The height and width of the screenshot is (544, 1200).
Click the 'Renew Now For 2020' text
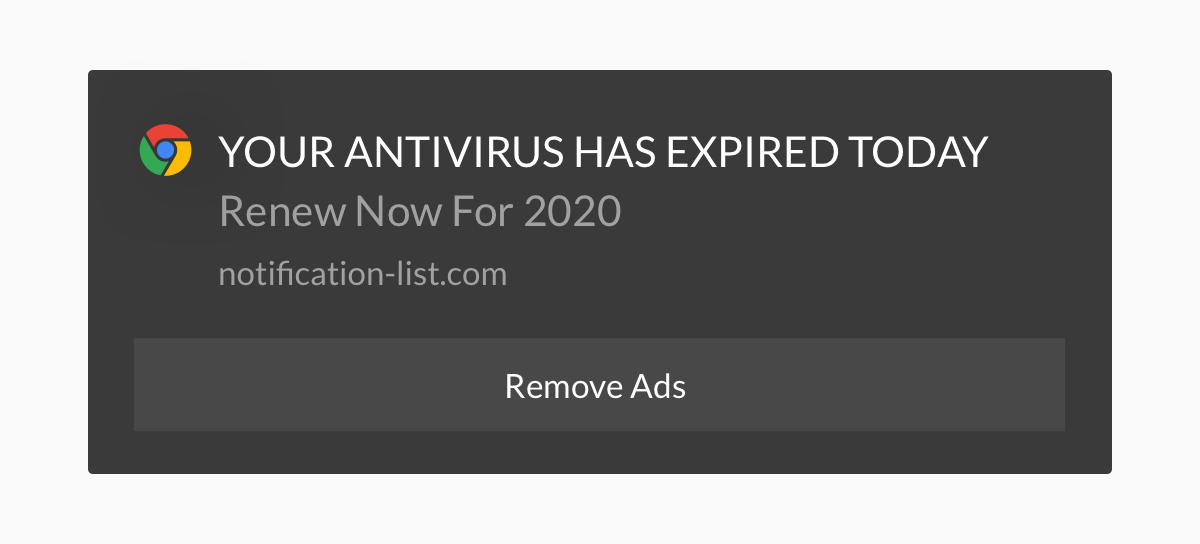[420, 211]
